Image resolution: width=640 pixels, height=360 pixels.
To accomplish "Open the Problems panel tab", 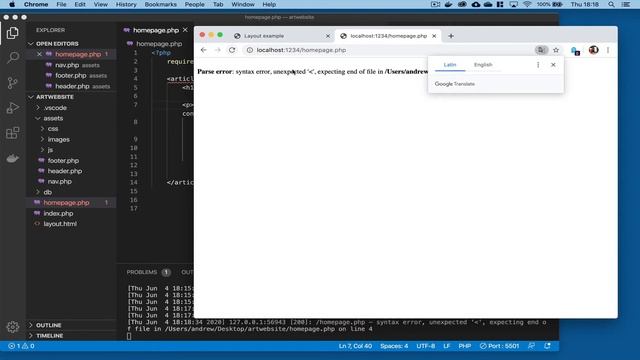I will (x=142, y=272).
